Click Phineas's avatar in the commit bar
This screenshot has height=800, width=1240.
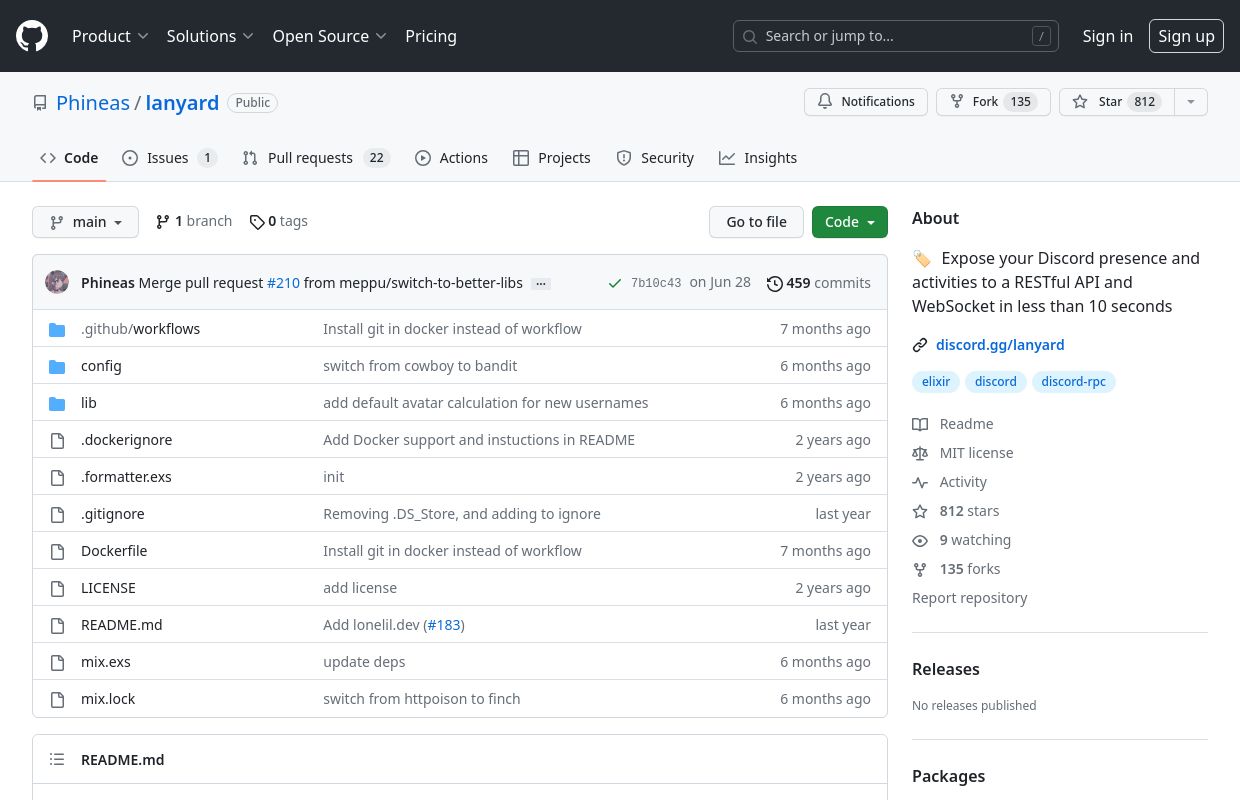(57, 282)
